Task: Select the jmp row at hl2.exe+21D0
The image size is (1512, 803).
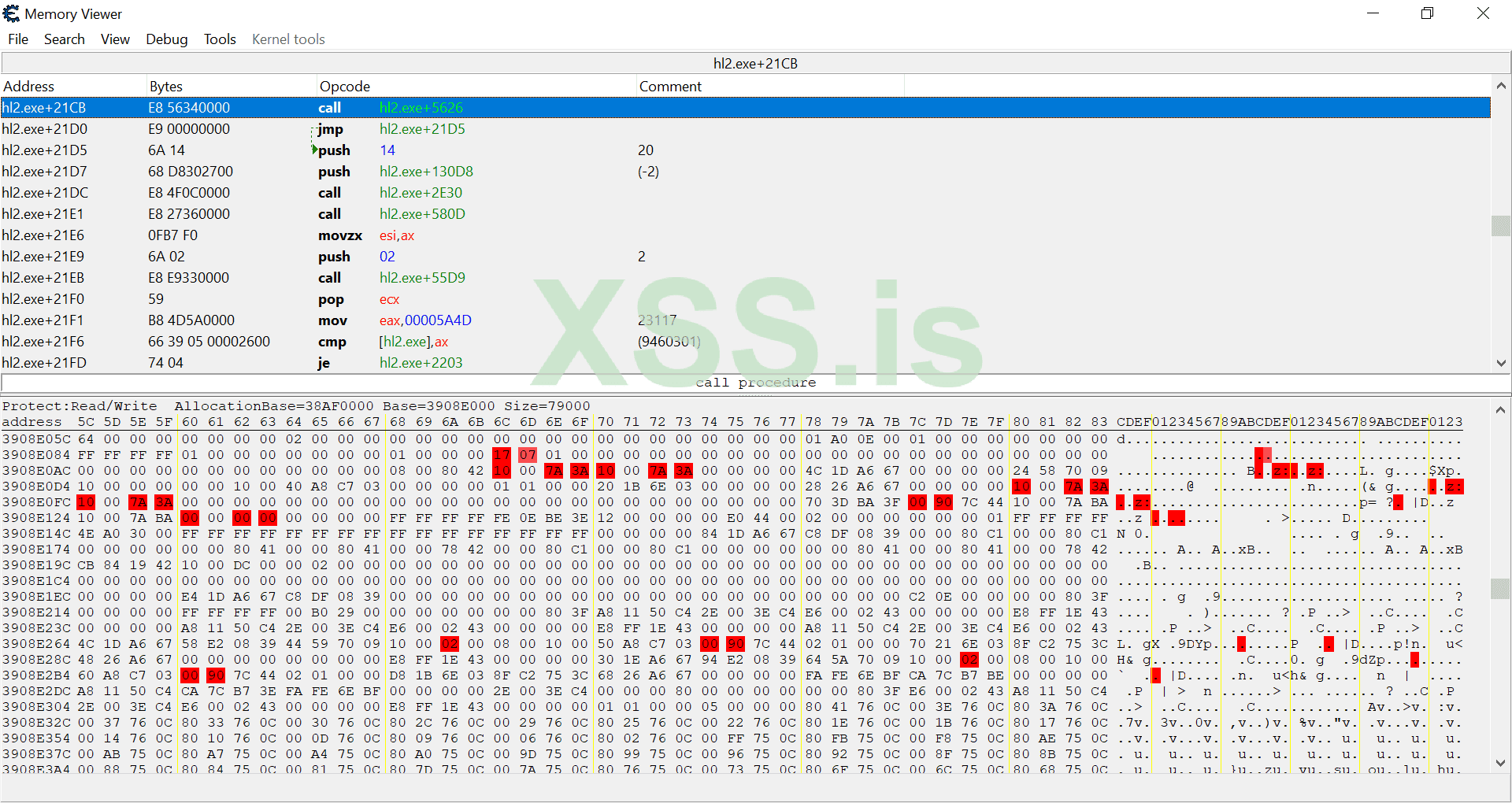Action: pyautogui.click(x=746, y=129)
